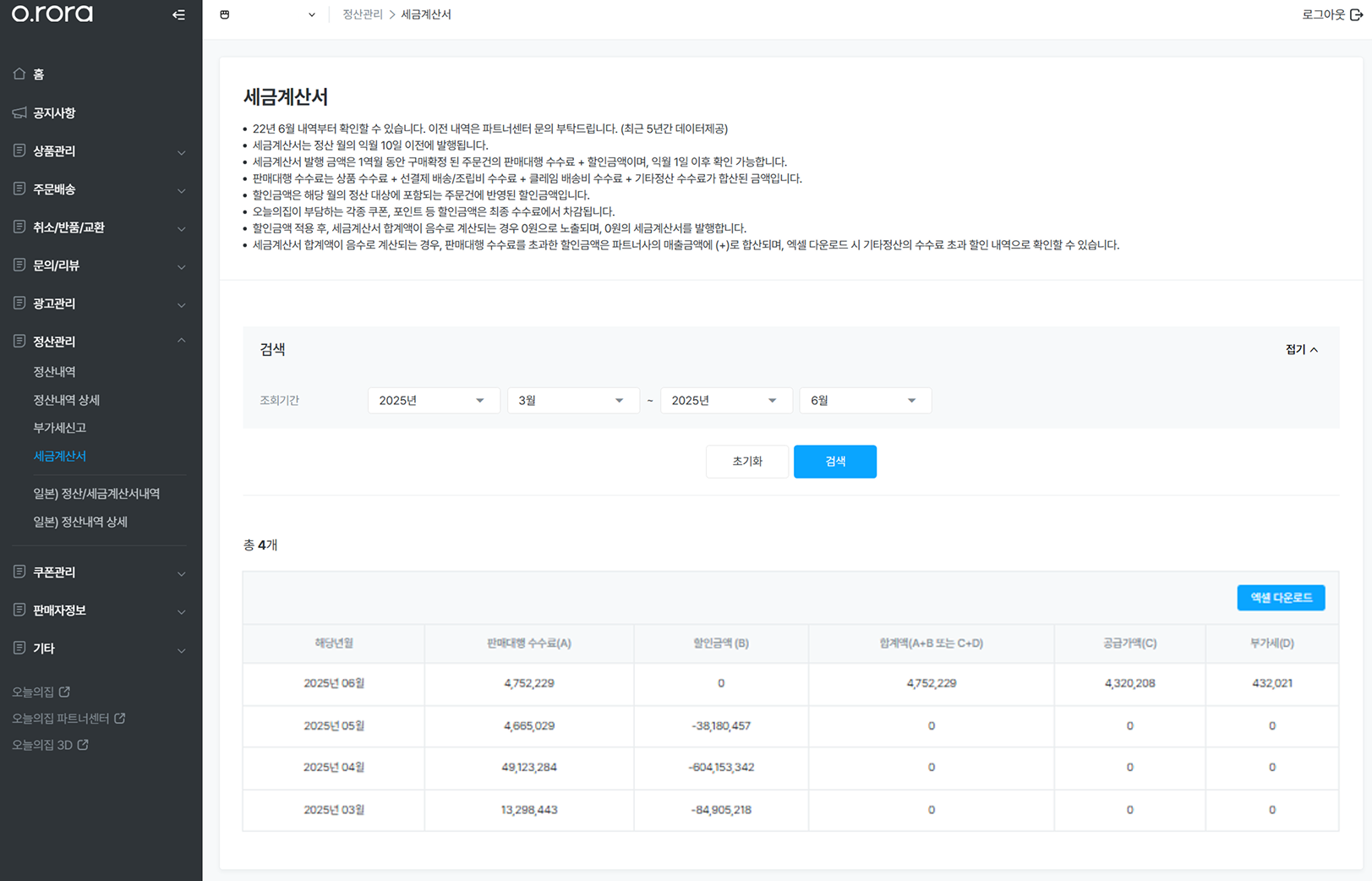
Task: Open the 홈 menu item
Action: tap(39, 74)
